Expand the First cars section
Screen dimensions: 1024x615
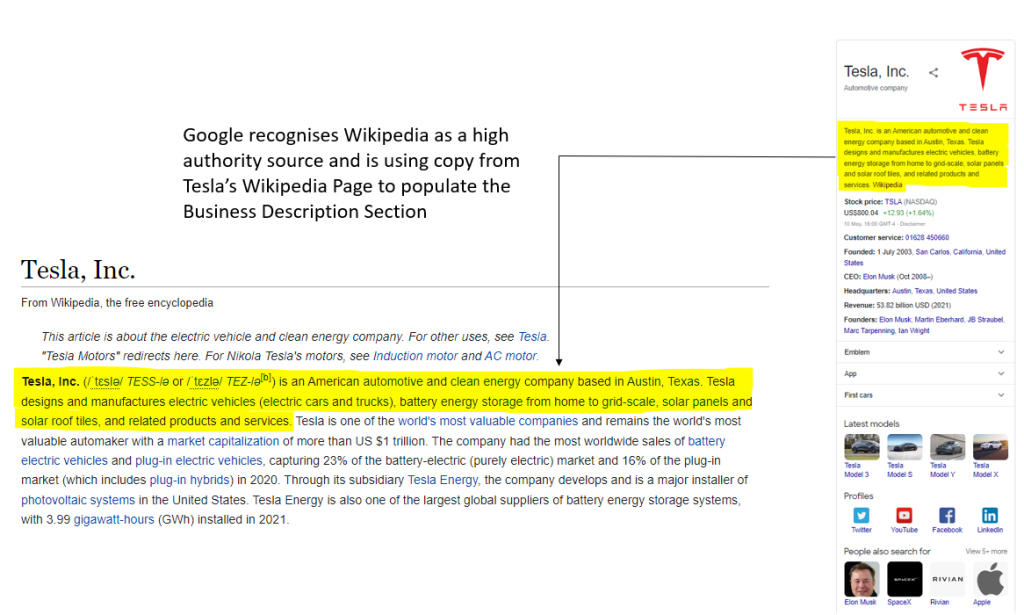tap(924, 396)
